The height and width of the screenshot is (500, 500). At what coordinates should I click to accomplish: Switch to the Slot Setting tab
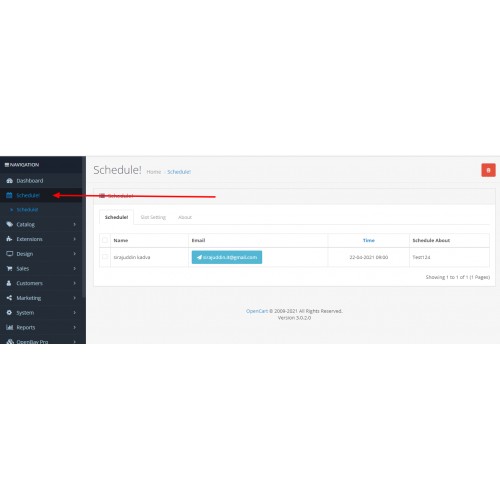coord(153,217)
